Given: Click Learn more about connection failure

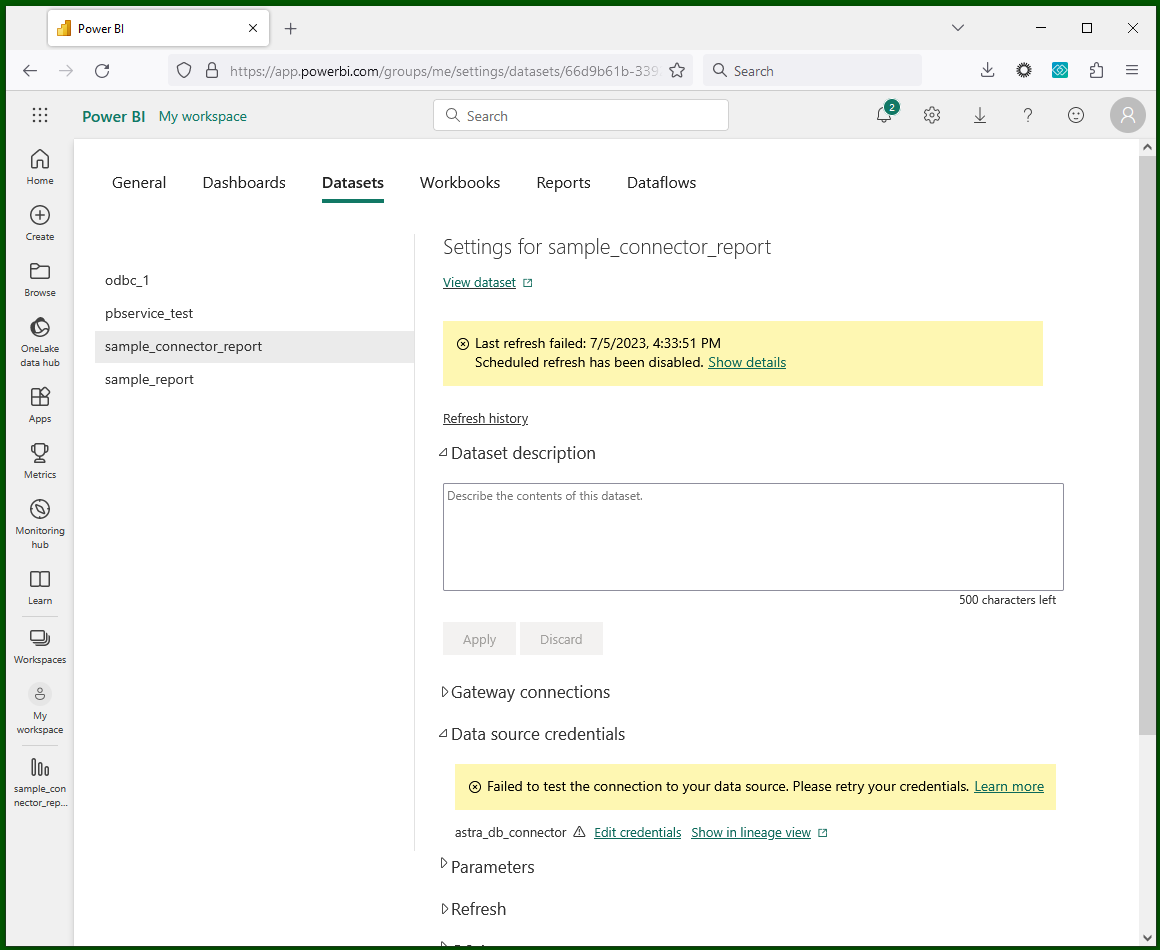Looking at the screenshot, I should click(x=1009, y=786).
